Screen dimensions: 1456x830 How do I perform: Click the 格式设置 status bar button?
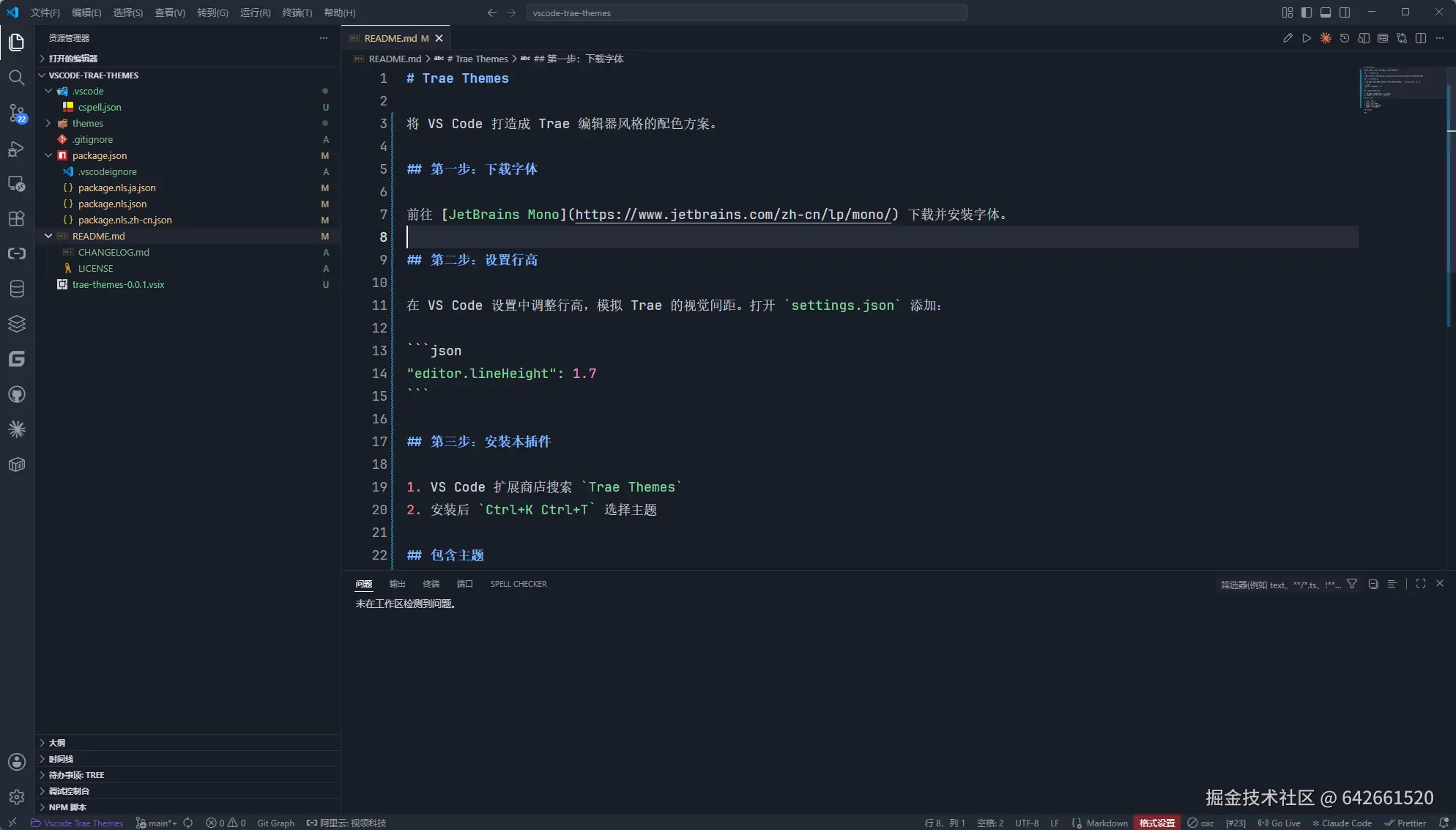(x=1157, y=823)
